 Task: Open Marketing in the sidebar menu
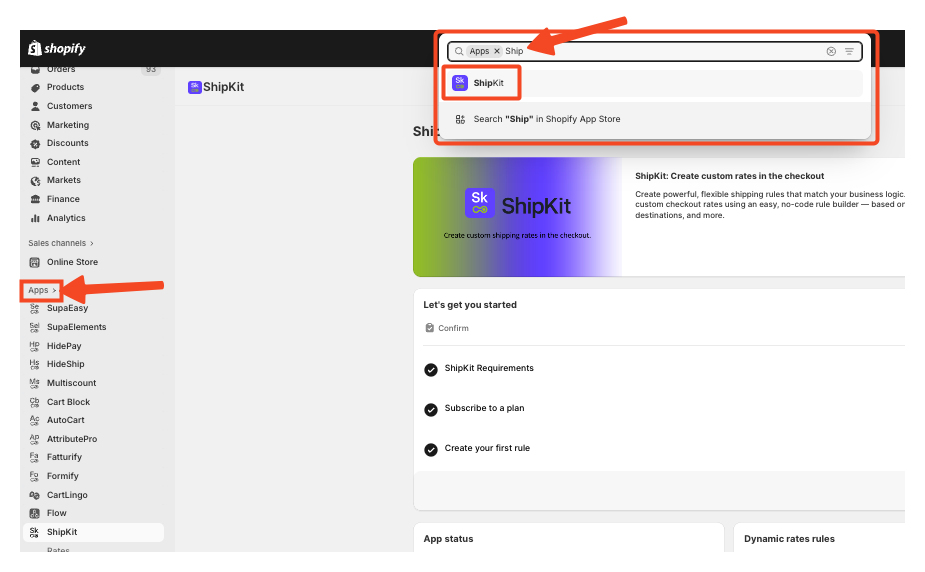click(67, 125)
